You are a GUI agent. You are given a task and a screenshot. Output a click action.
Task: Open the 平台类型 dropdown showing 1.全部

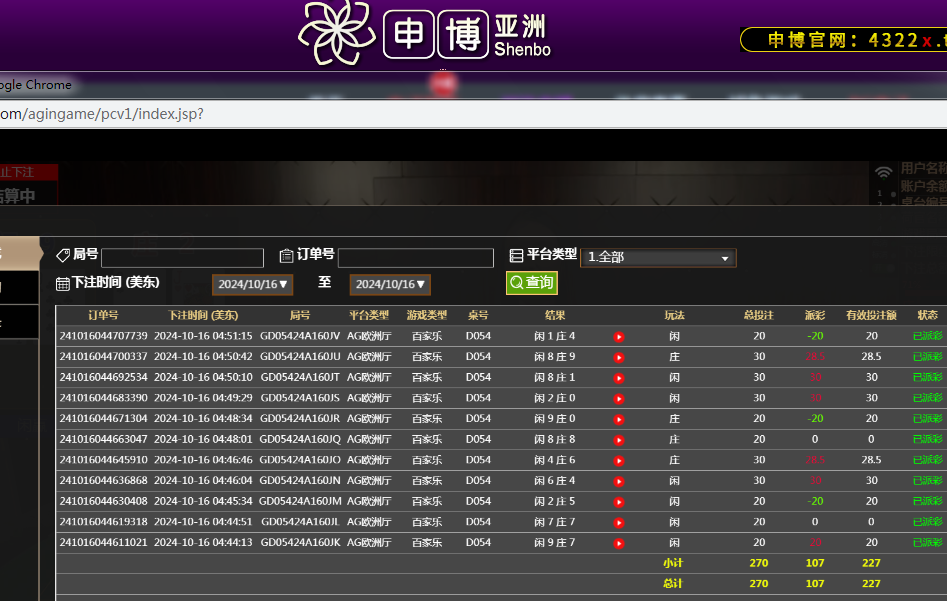point(658,258)
